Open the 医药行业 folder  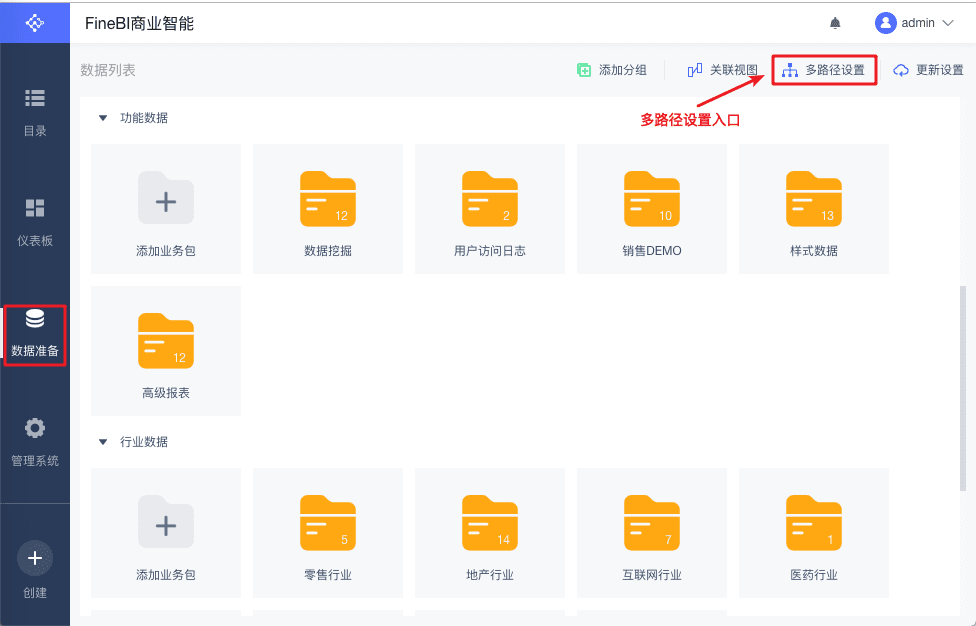tap(814, 533)
